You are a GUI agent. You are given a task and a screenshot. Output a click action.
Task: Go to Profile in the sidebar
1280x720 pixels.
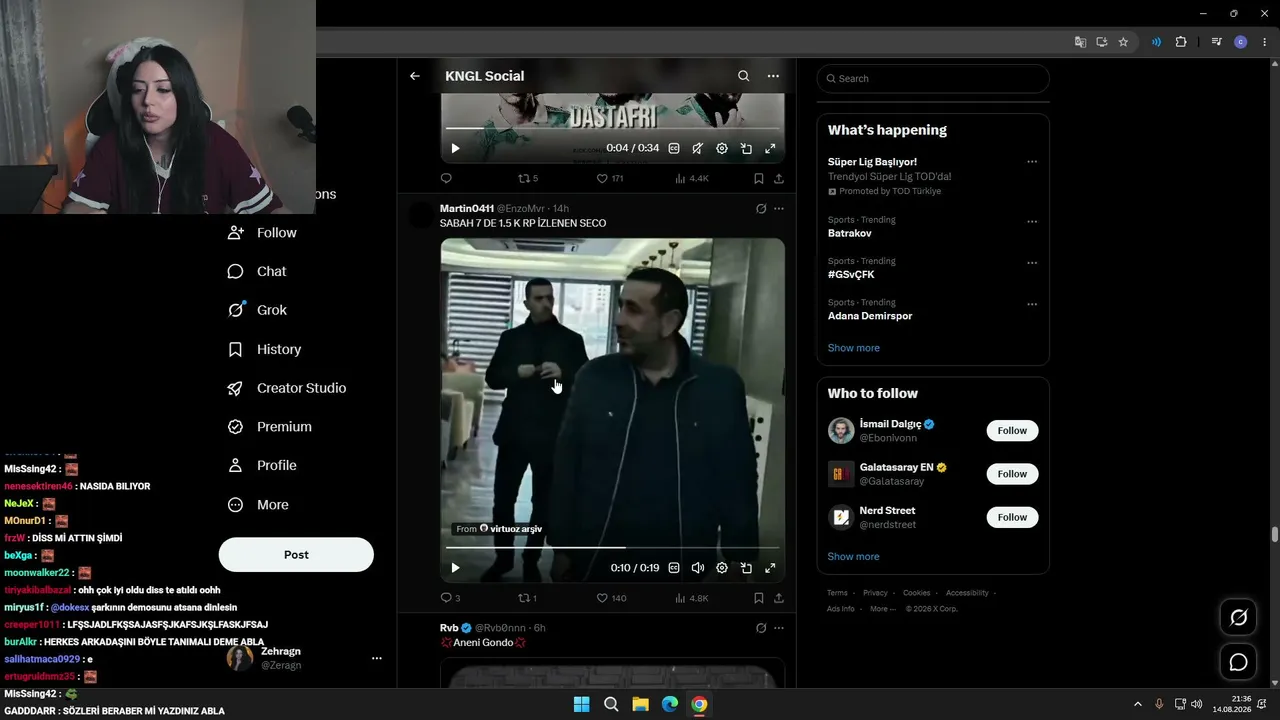[262, 465]
